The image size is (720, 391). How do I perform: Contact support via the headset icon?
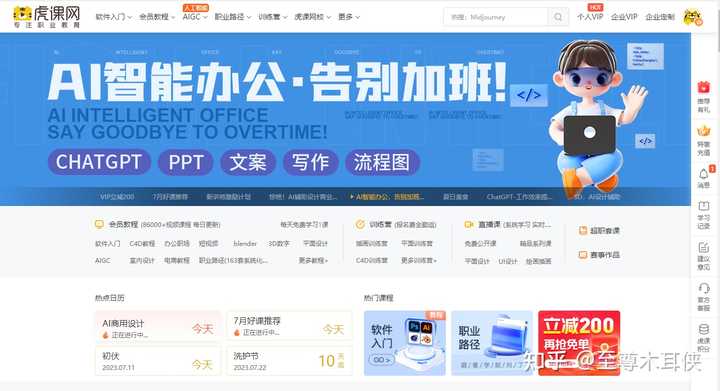coord(703,288)
